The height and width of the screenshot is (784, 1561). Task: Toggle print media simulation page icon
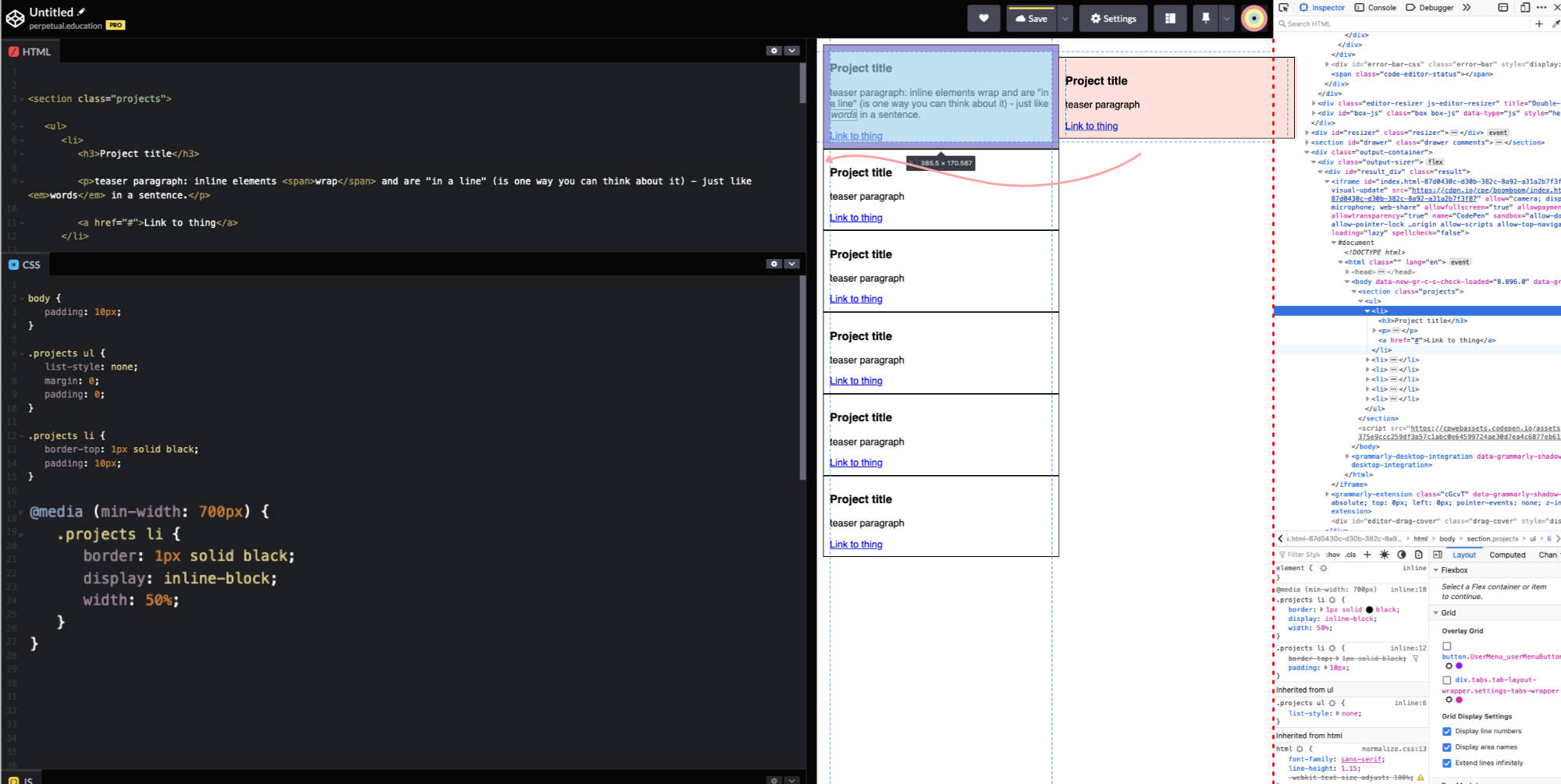point(1419,555)
